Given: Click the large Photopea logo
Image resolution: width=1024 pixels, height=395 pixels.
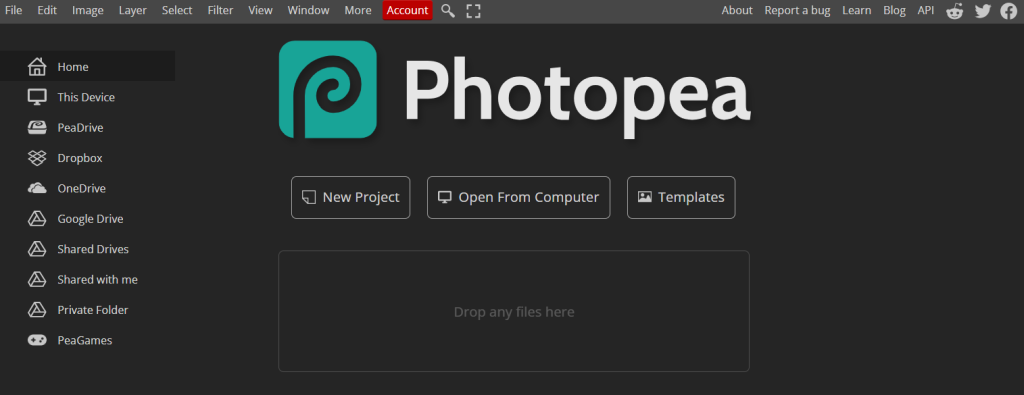Looking at the screenshot, I should click(328, 89).
